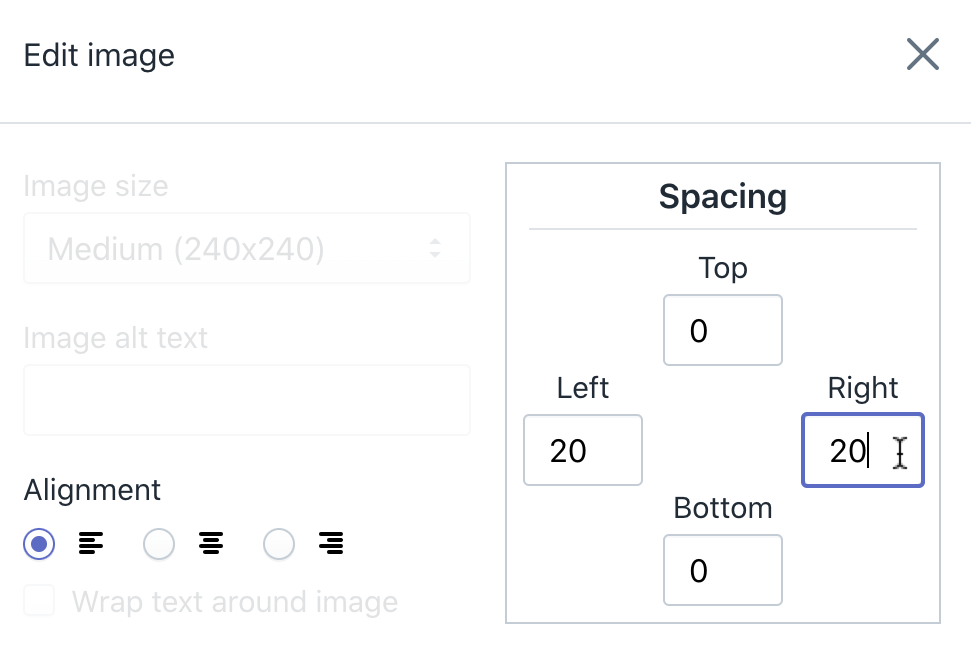Click the Image alt text label

tap(115, 338)
